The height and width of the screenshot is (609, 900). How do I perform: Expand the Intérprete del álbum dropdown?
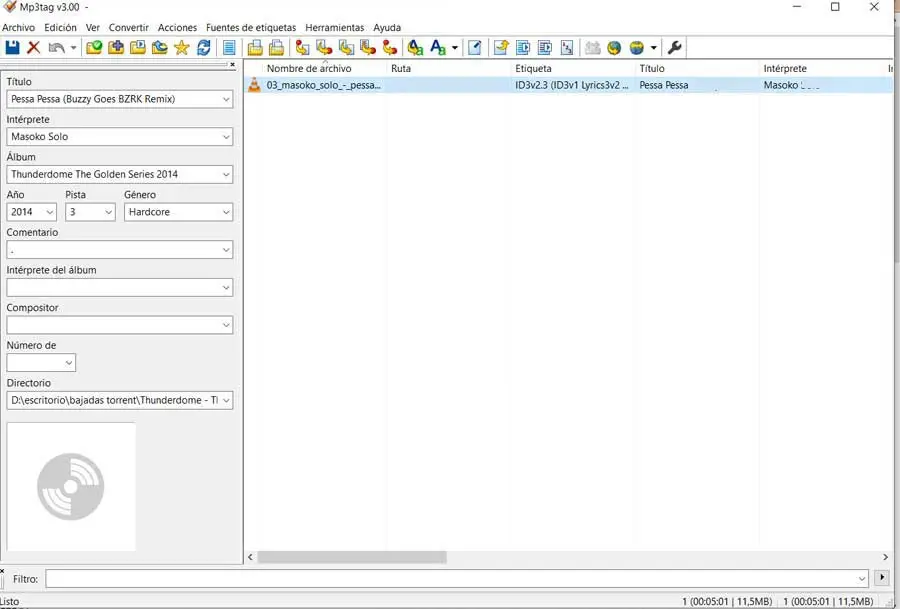tap(226, 288)
